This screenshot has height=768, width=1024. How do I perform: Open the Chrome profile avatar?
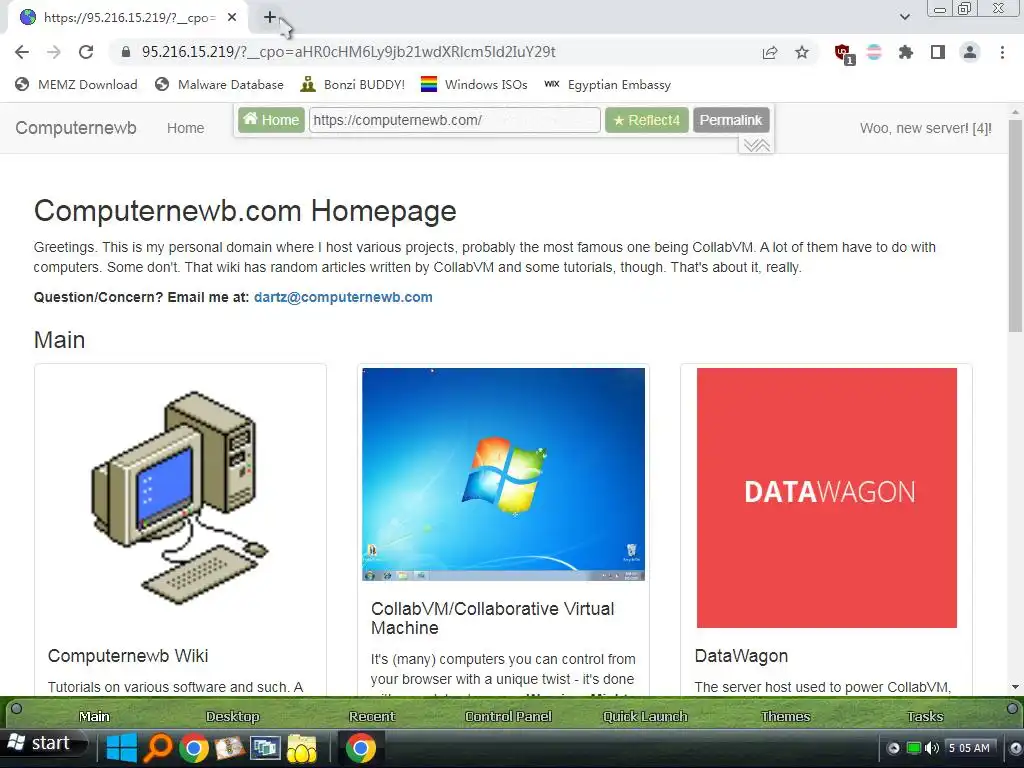970,52
